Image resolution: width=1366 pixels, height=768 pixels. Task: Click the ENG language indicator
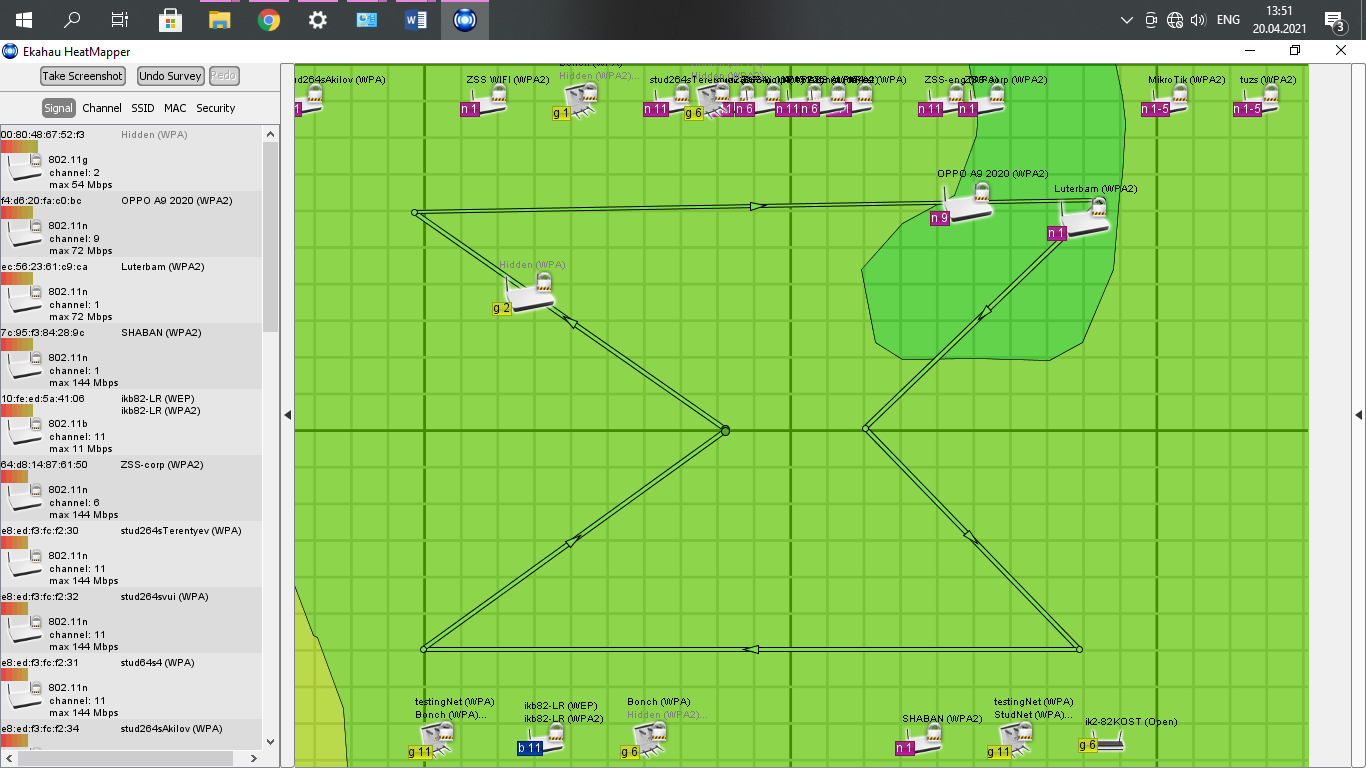[1228, 20]
